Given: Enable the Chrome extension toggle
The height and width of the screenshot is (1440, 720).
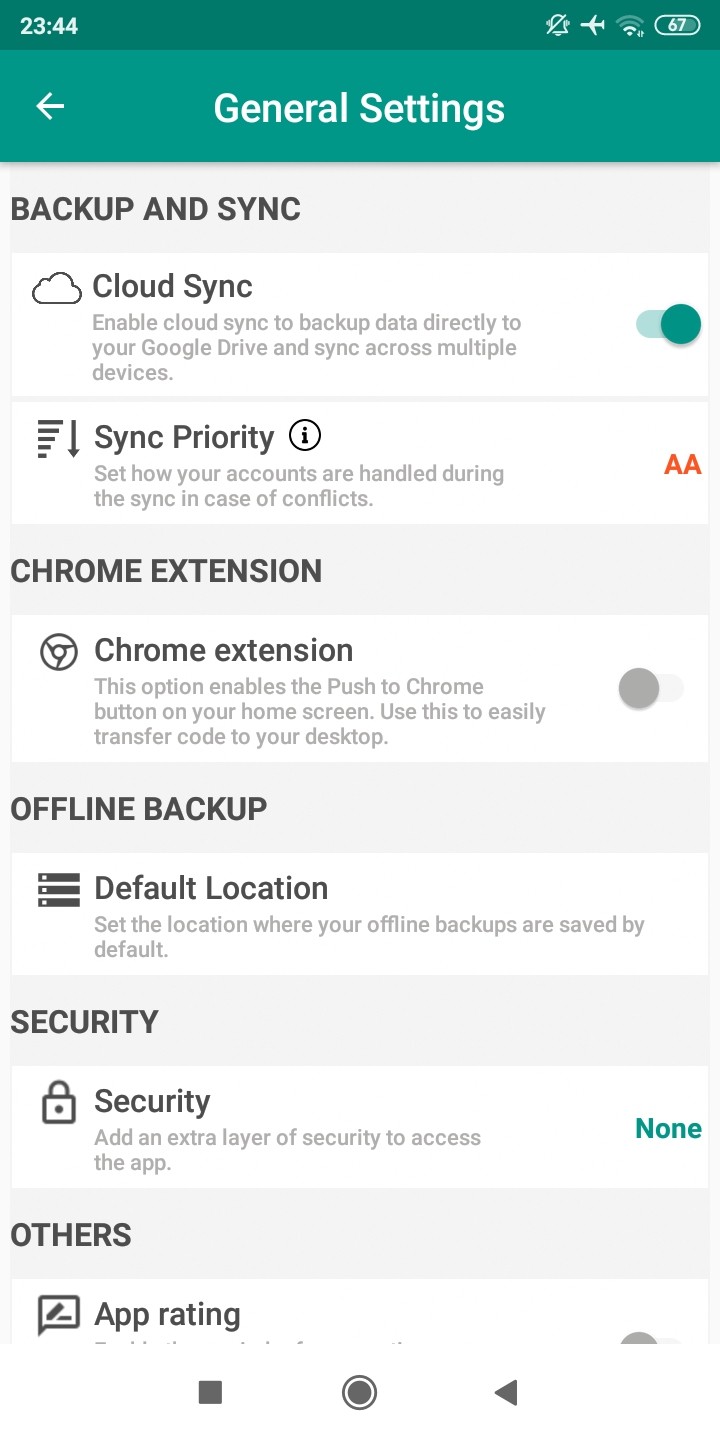Looking at the screenshot, I should 651,688.
